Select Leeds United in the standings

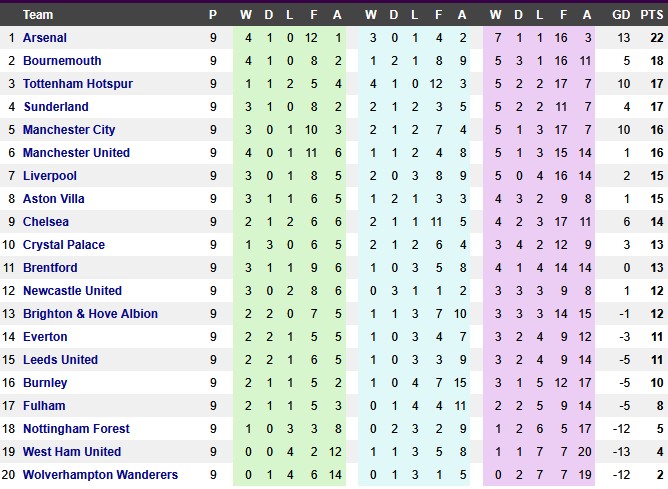(60, 360)
